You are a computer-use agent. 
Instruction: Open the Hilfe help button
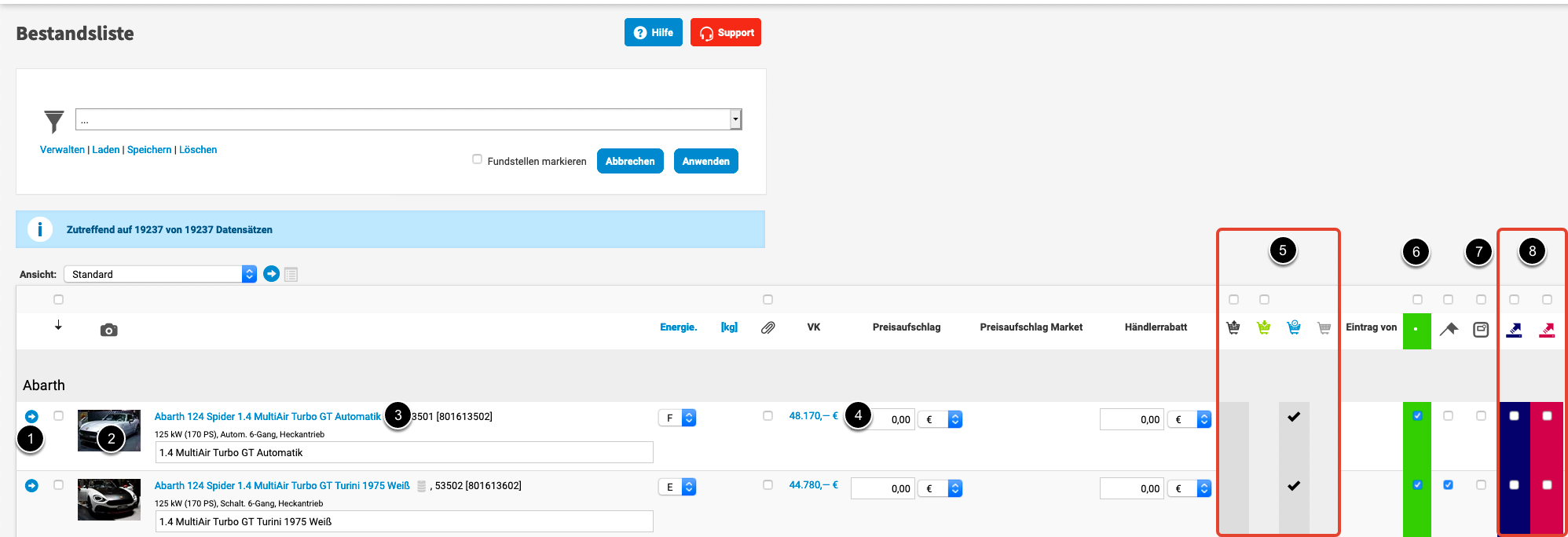point(653,33)
